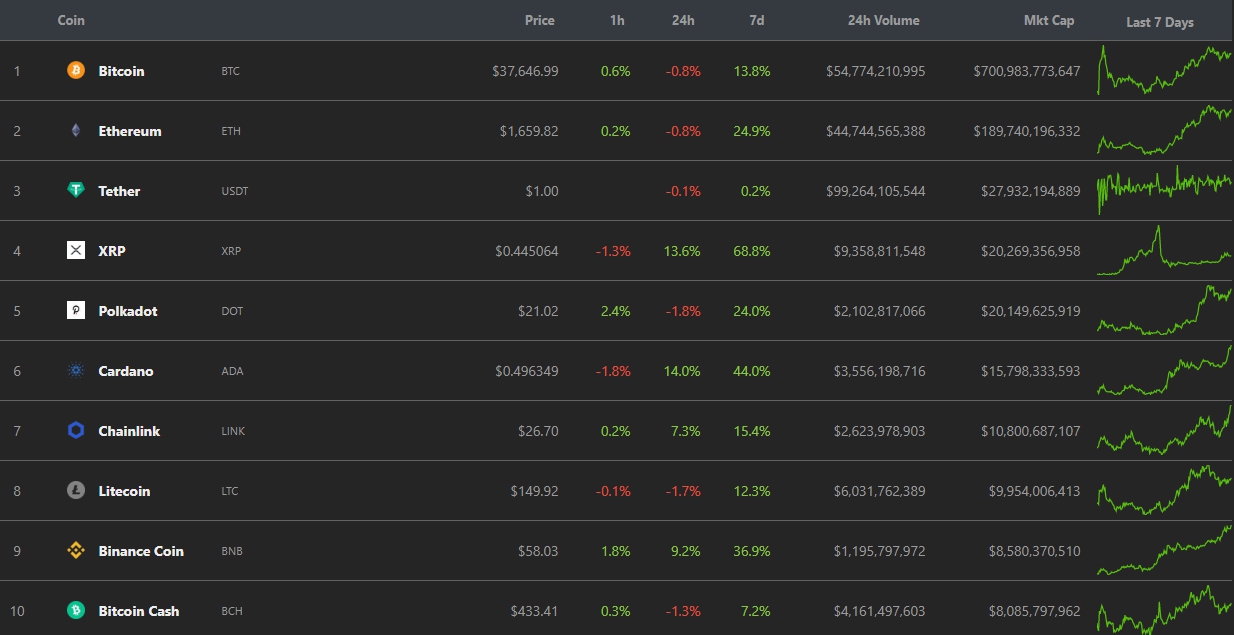Viewport: 1234px width, 635px height.
Task: Click the Chainlink coin icon
Action: [76, 431]
